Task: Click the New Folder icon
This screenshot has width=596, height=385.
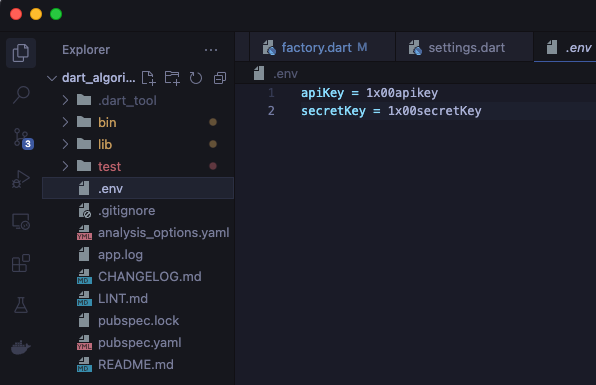Action: (172, 78)
